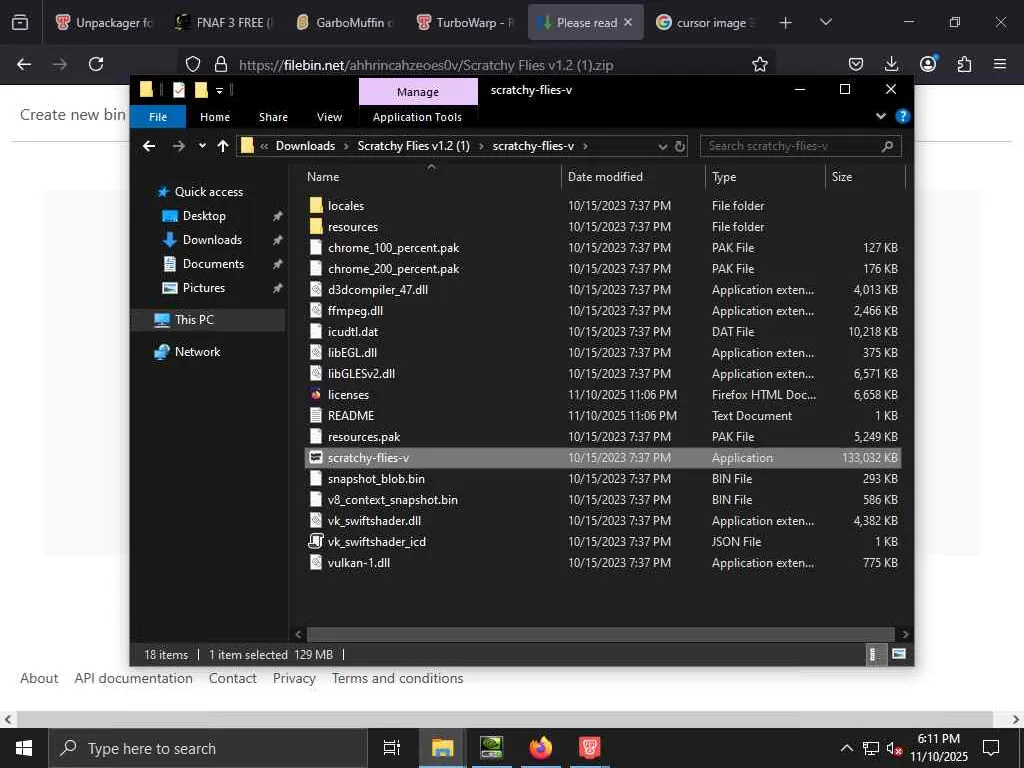
Task: Click the Downloads breadcrumb in address bar
Action: click(x=305, y=146)
